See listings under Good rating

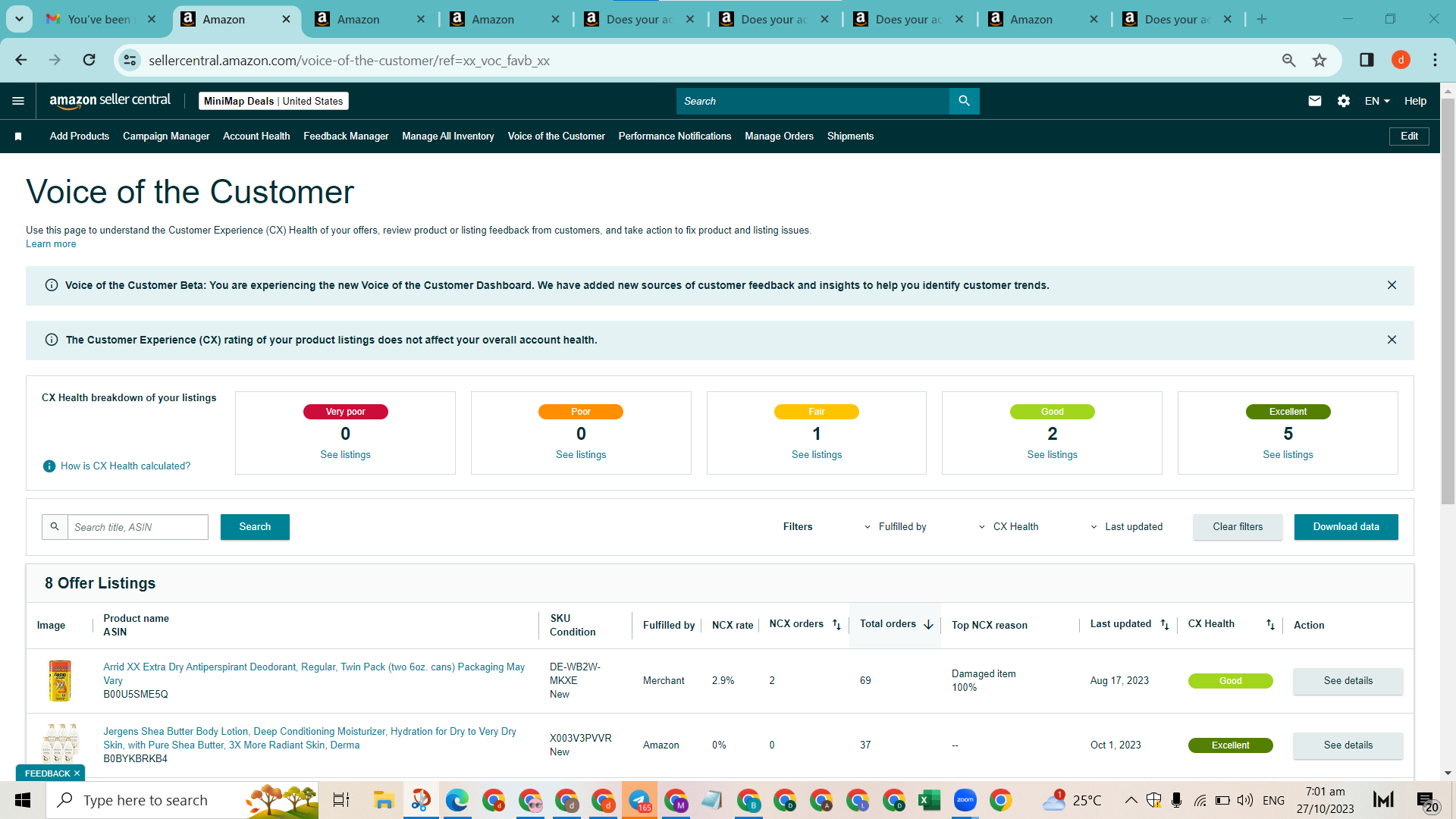coord(1052,455)
